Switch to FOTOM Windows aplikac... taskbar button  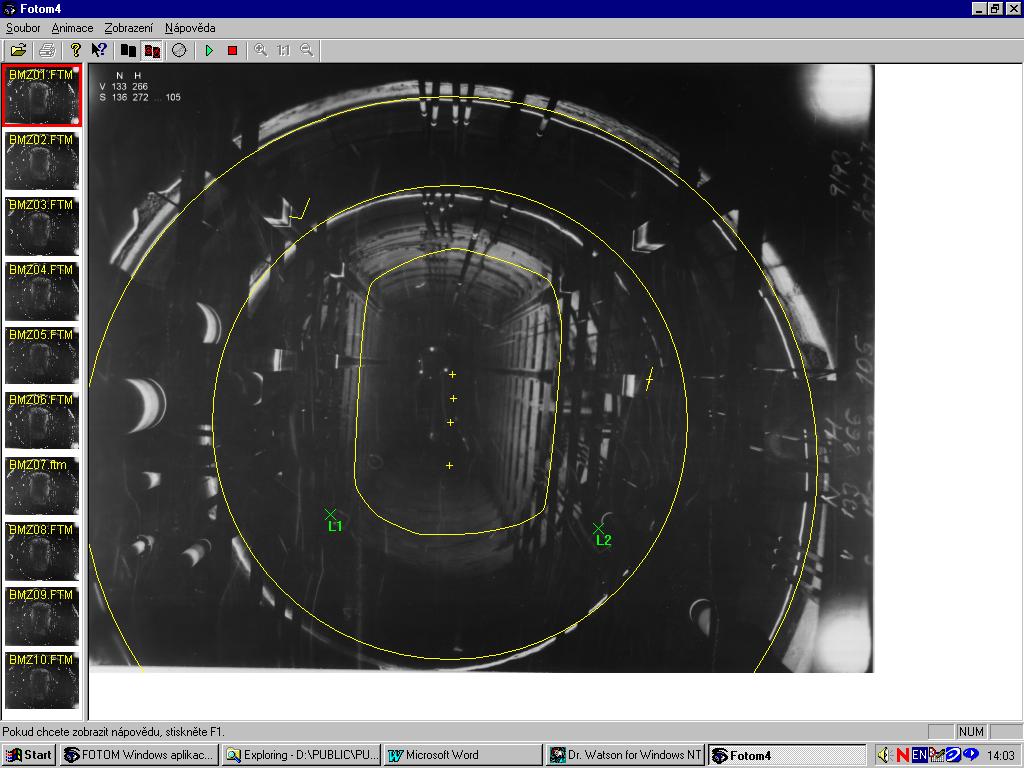point(139,755)
